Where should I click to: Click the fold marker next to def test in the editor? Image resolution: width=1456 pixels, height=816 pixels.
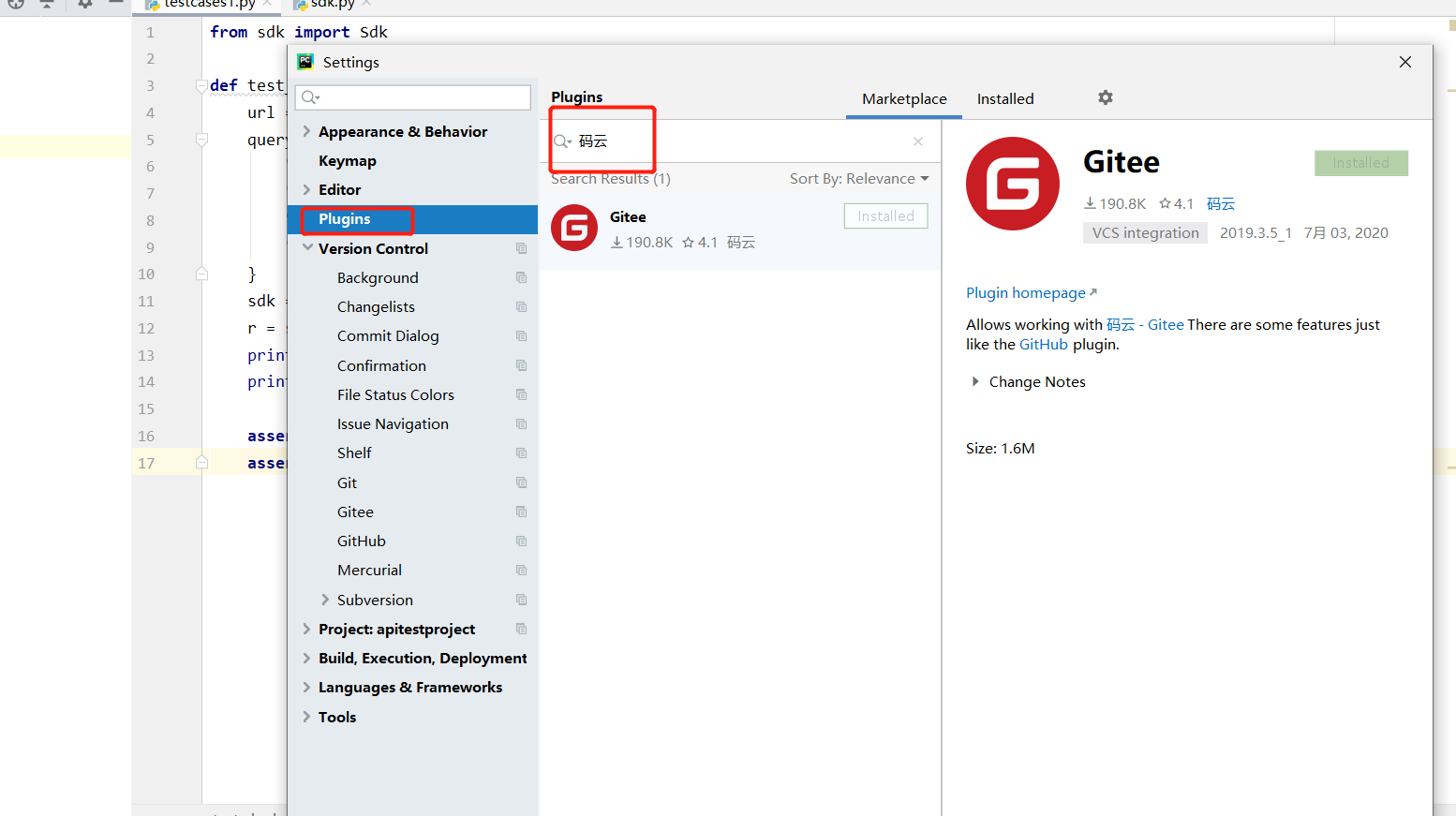[x=201, y=85]
